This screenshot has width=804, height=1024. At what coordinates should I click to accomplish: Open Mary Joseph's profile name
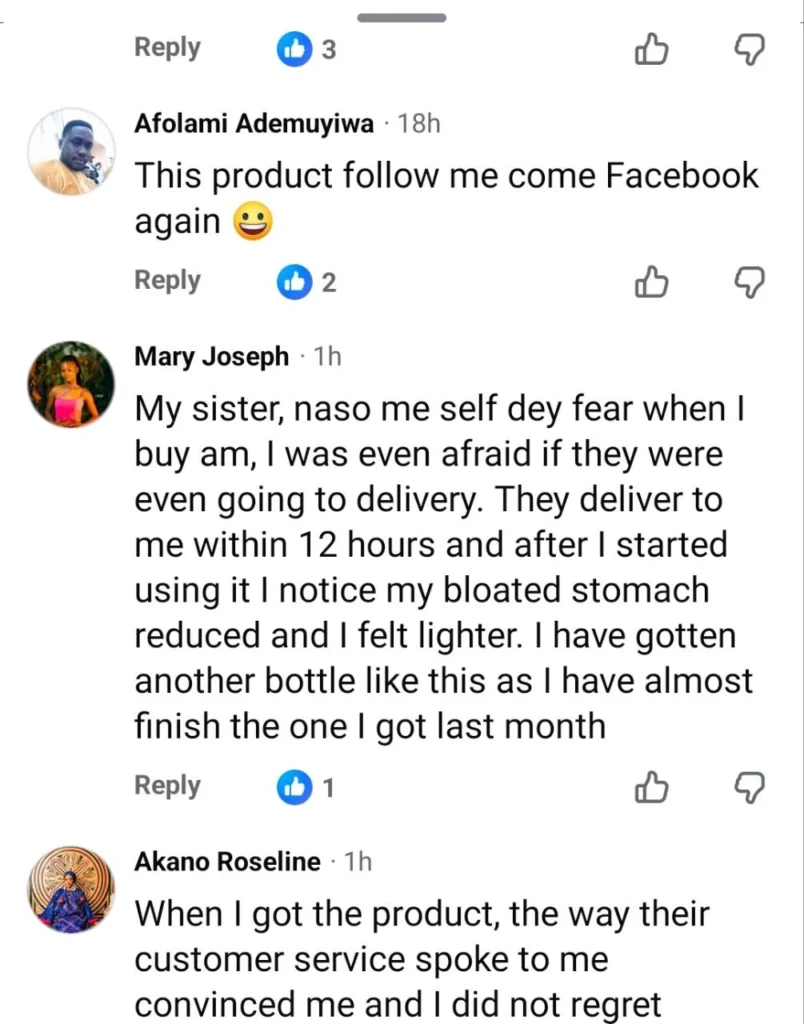(211, 357)
